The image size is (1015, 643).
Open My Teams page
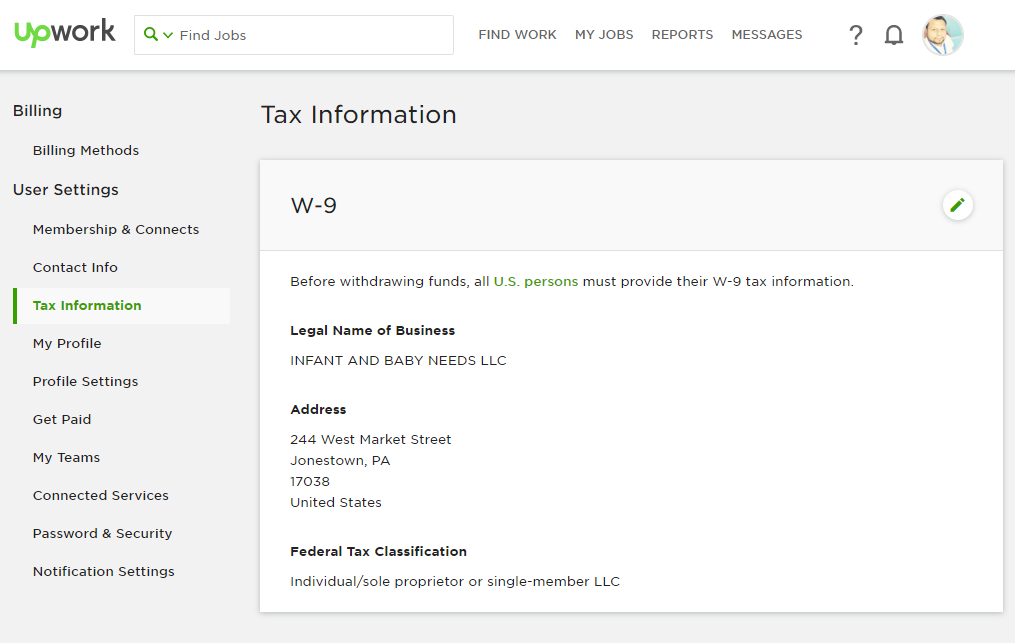coord(66,458)
